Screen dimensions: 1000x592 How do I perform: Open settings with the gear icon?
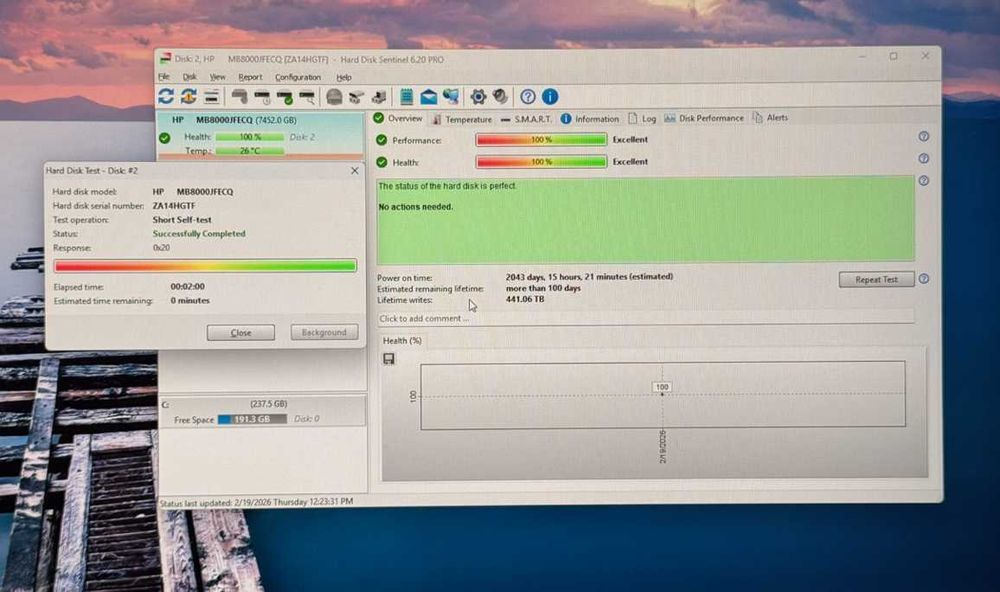(x=478, y=97)
